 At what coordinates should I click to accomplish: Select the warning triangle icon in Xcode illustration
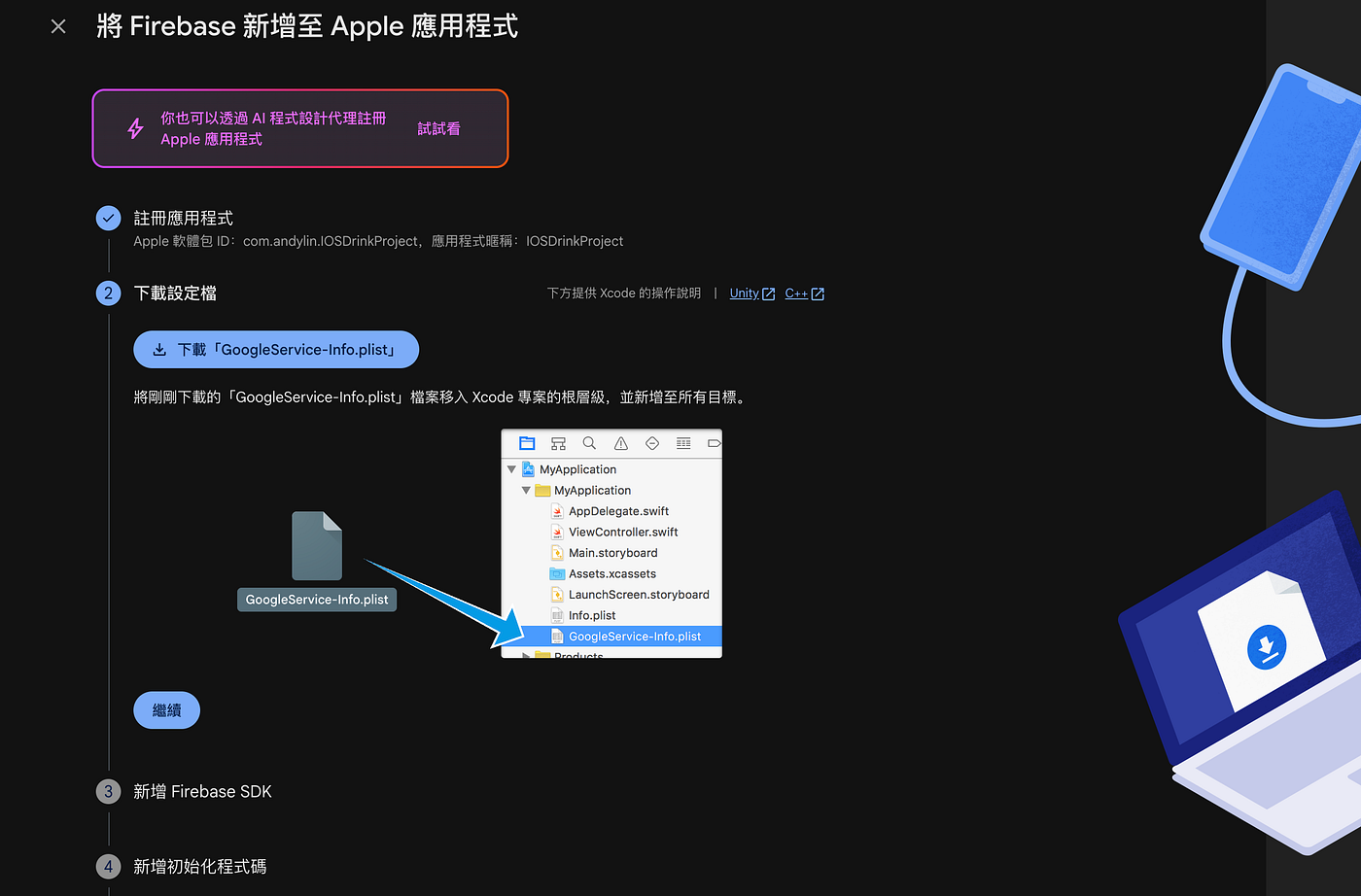pyautogui.click(x=620, y=443)
